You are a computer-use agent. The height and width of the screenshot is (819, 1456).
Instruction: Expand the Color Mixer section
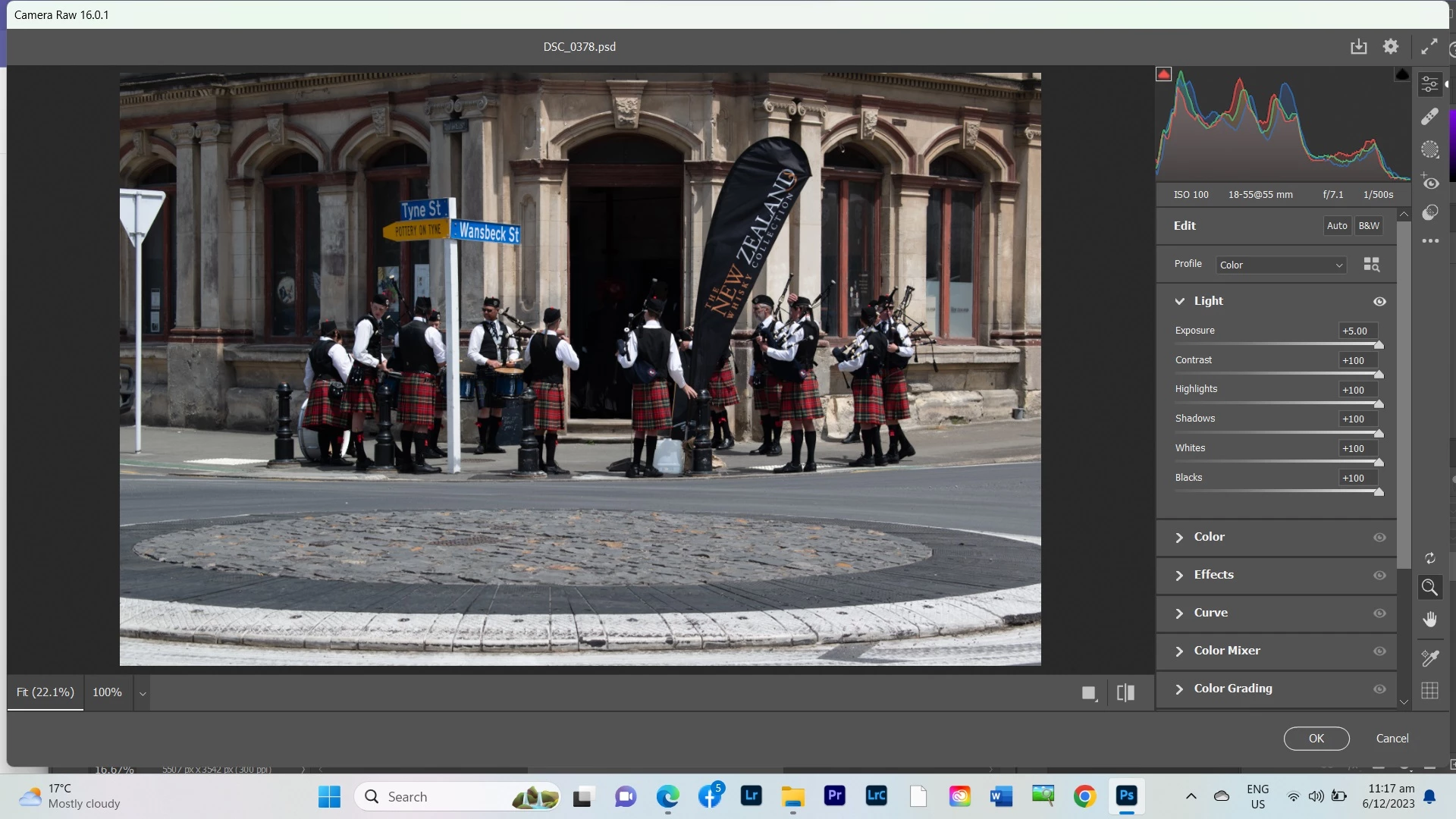click(x=1226, y=651)
